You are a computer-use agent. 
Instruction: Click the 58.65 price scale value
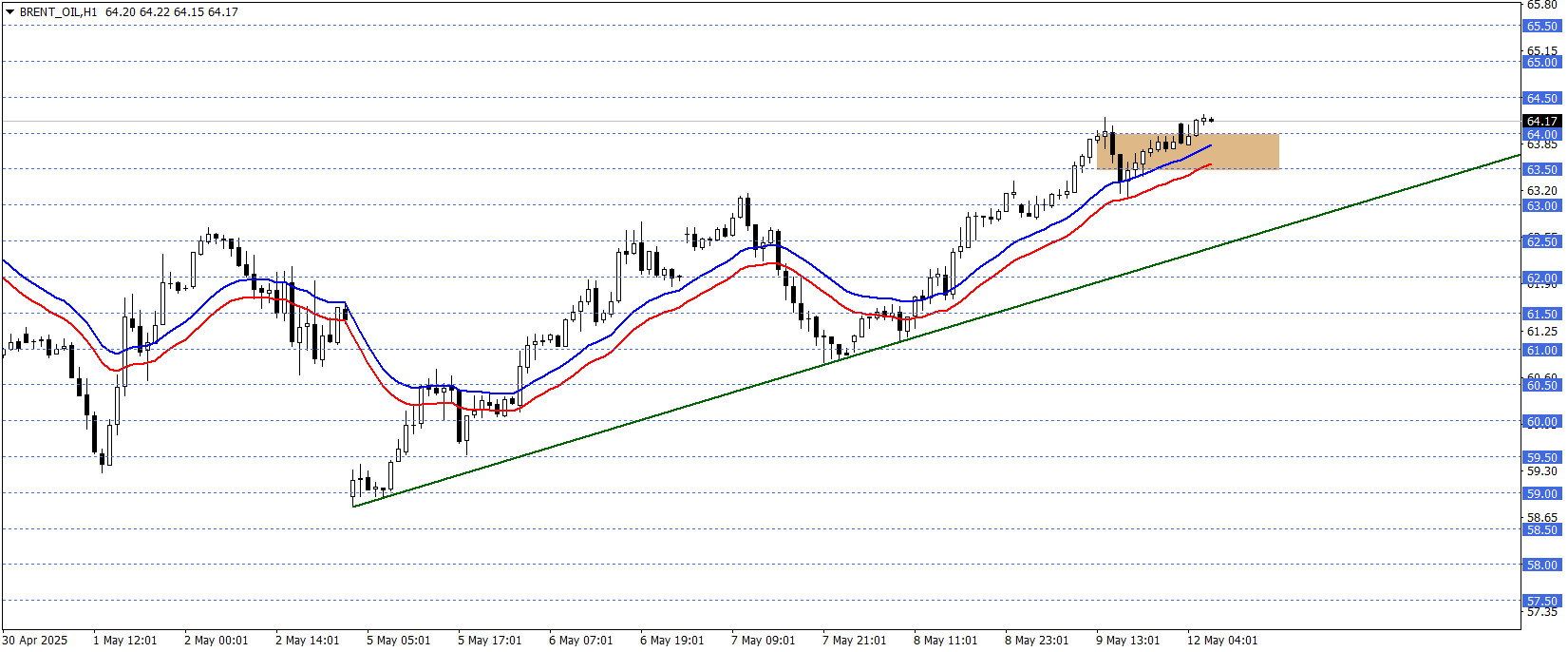point(1542,517)
